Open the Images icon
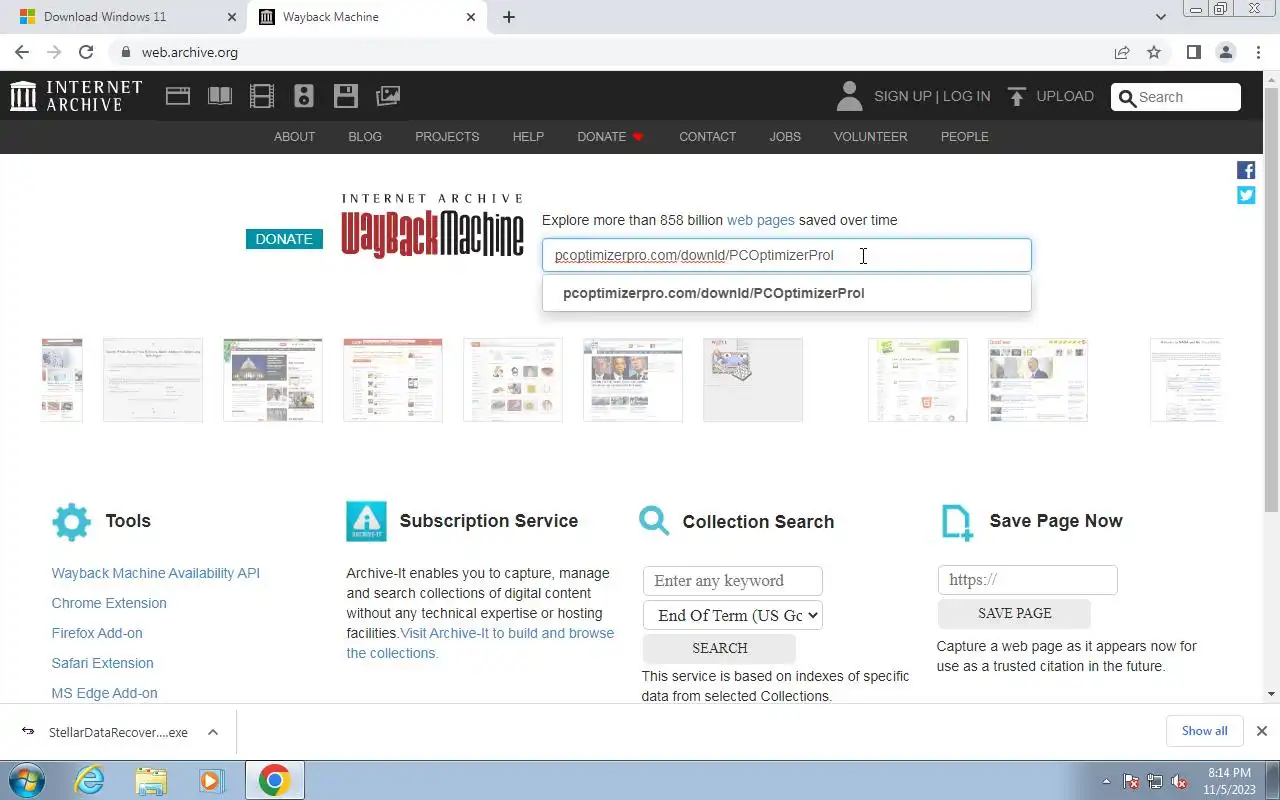The image size is (1280, 800). [388, 96]
